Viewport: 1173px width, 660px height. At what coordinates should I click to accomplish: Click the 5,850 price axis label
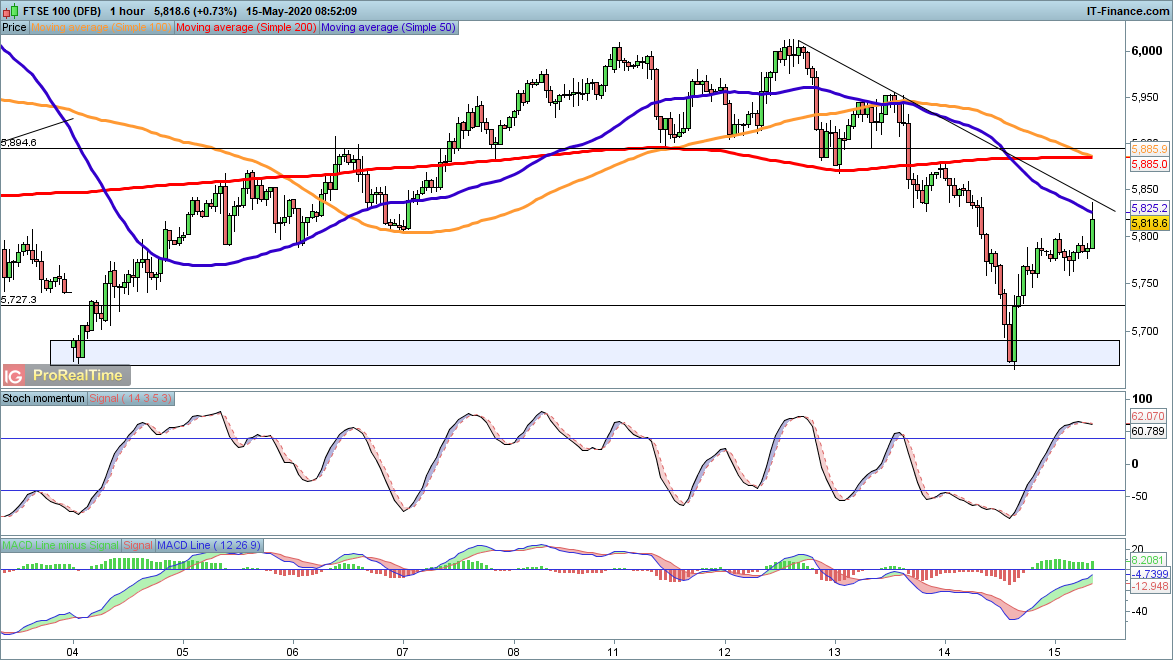(x=1145, y=189)
